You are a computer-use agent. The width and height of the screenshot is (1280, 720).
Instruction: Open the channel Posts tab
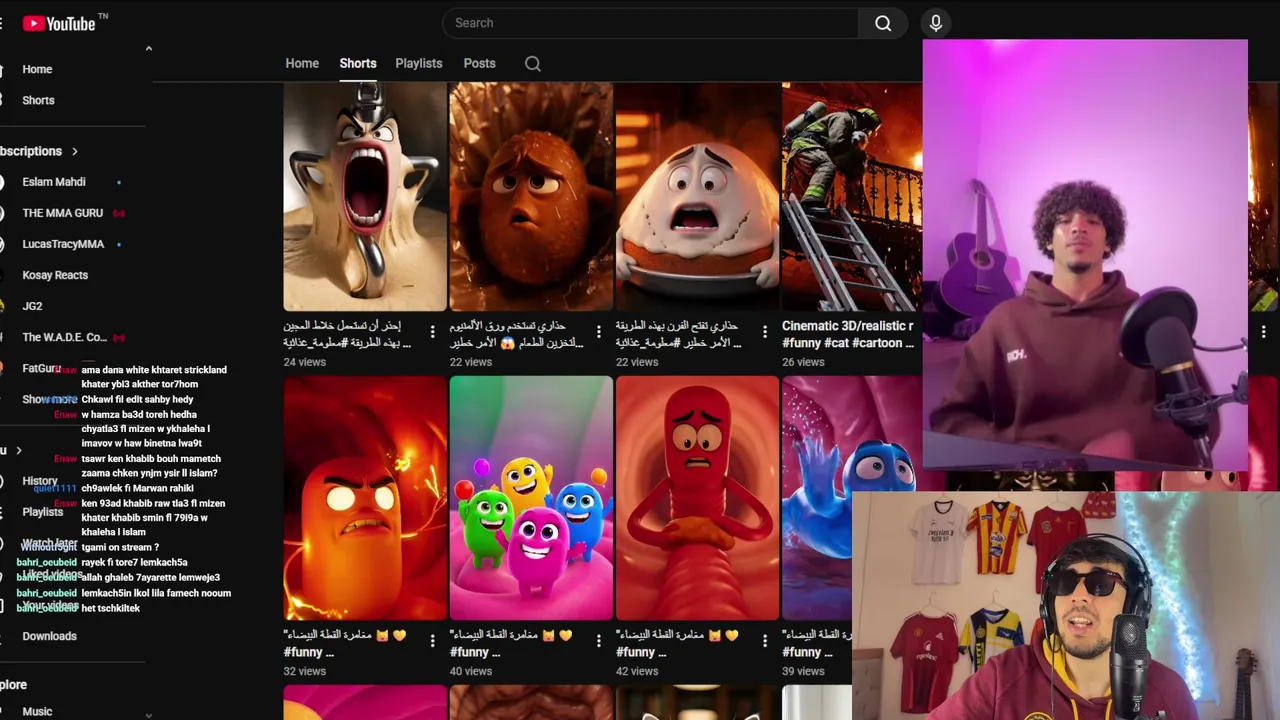click(479, 63)
